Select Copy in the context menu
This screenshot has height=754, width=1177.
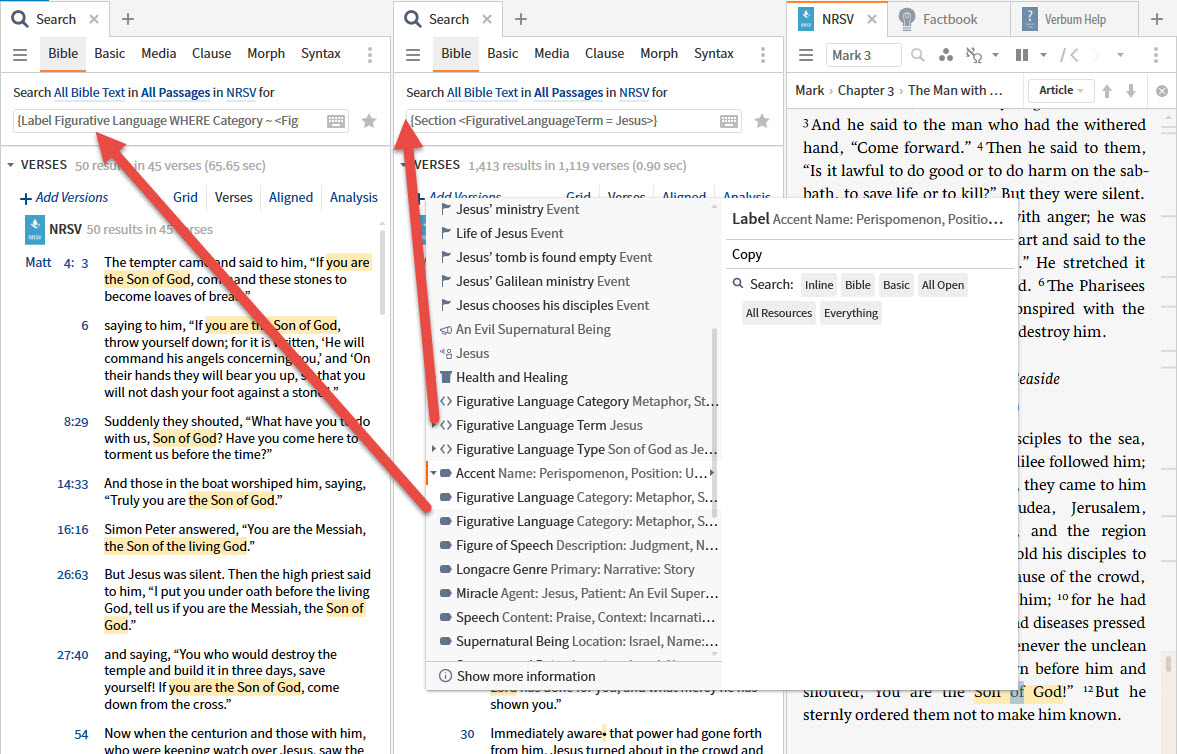[x=747, y=254]
